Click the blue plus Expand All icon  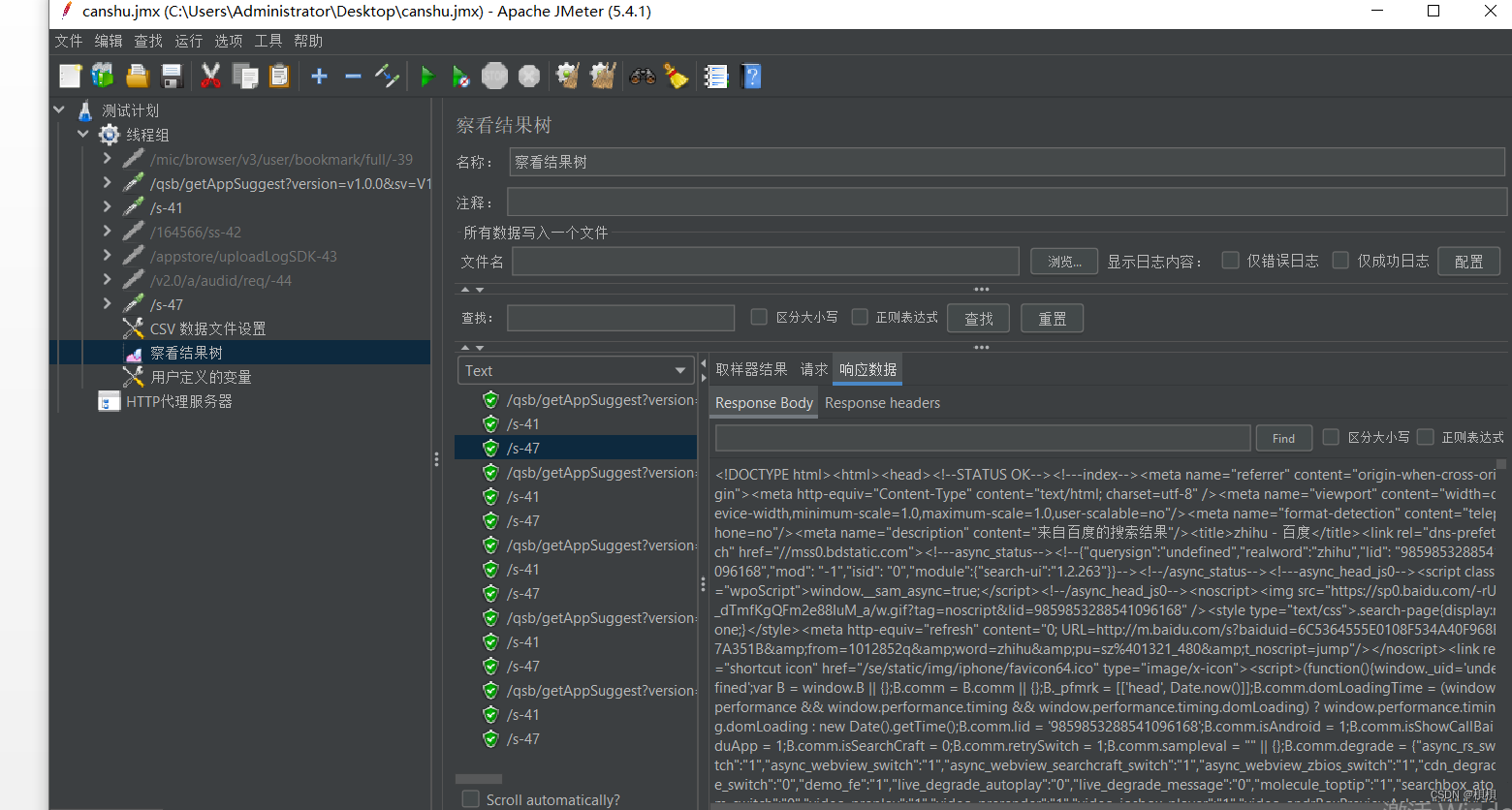(x=319, y=76)
